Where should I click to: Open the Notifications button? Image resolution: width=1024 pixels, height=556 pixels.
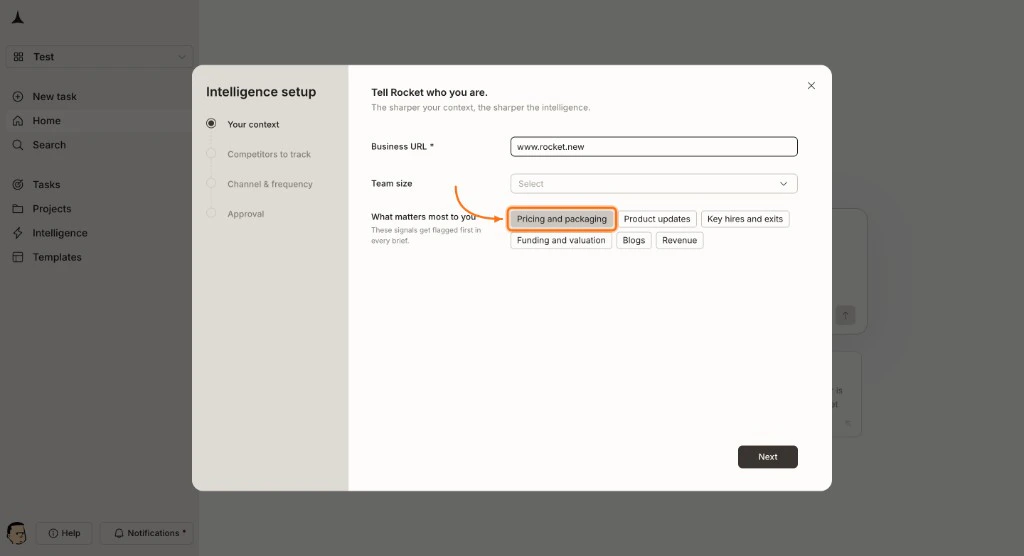click(147, 533)
